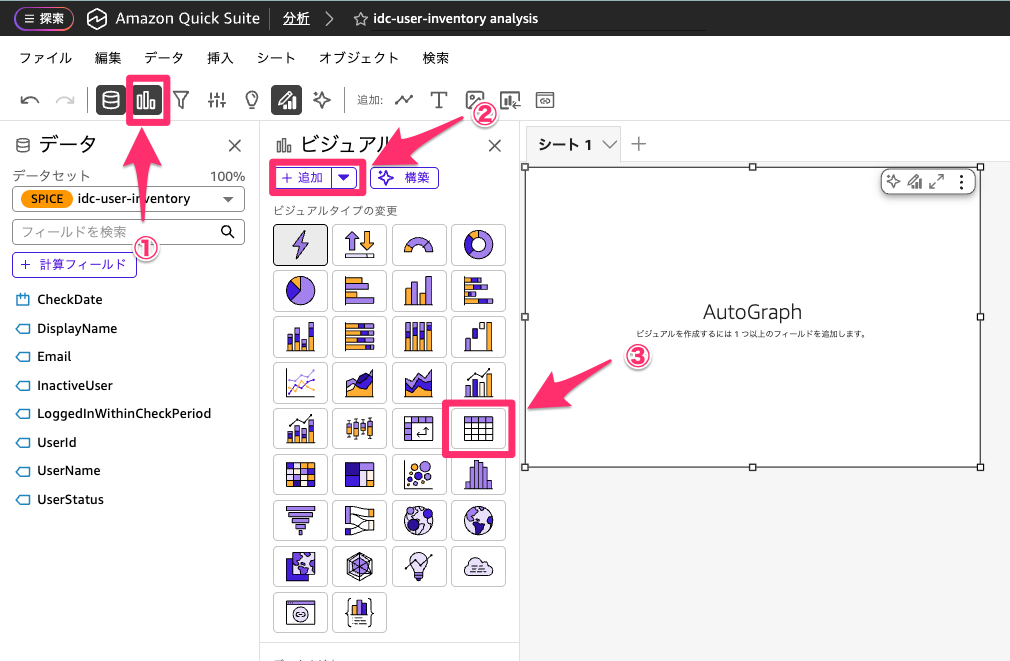
Task: Click the 構築 sparkle button
Action: click(404, 177)
